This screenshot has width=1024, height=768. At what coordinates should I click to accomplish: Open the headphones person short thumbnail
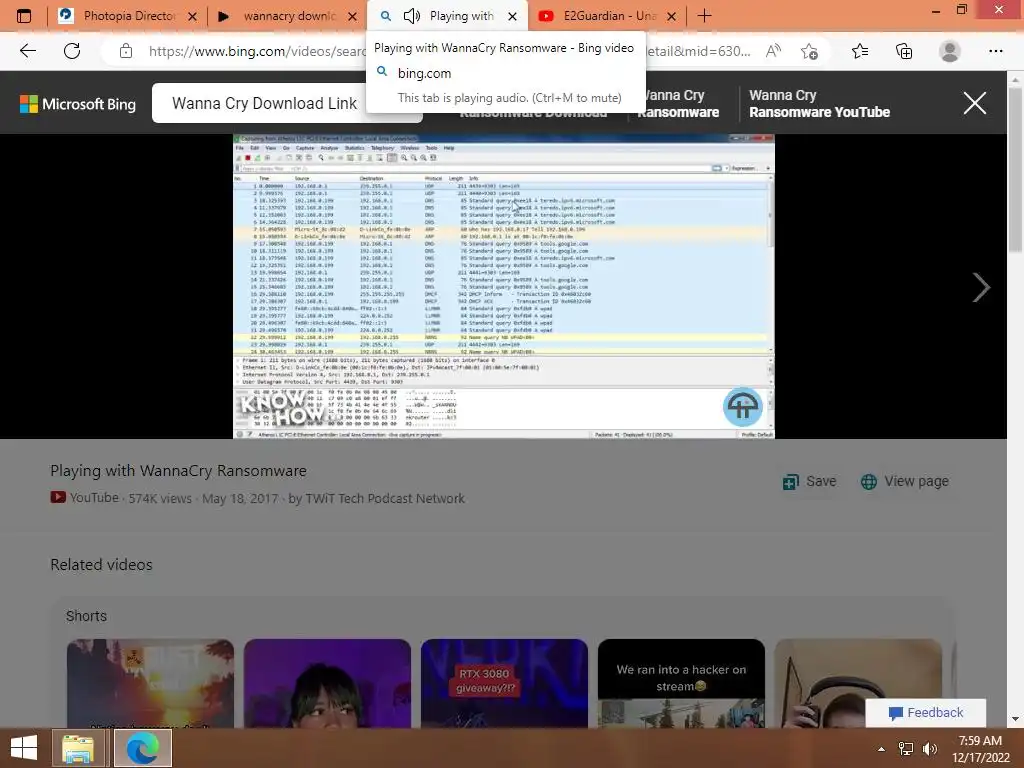[858, 683]
